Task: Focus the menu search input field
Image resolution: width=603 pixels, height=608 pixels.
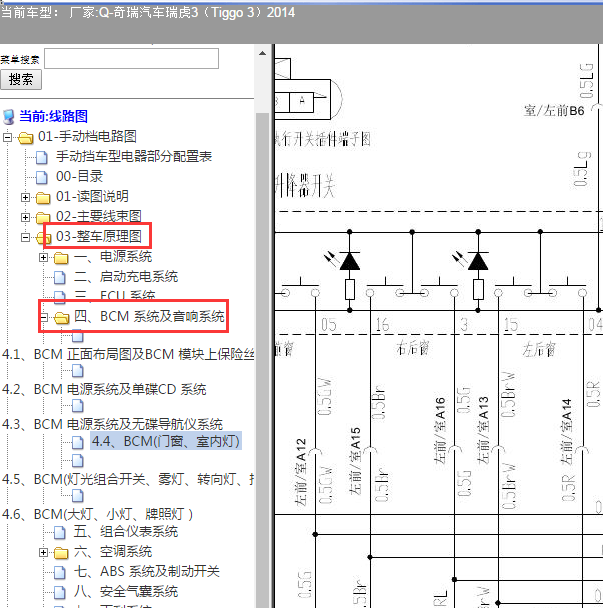Action: [x=131, y=59]
